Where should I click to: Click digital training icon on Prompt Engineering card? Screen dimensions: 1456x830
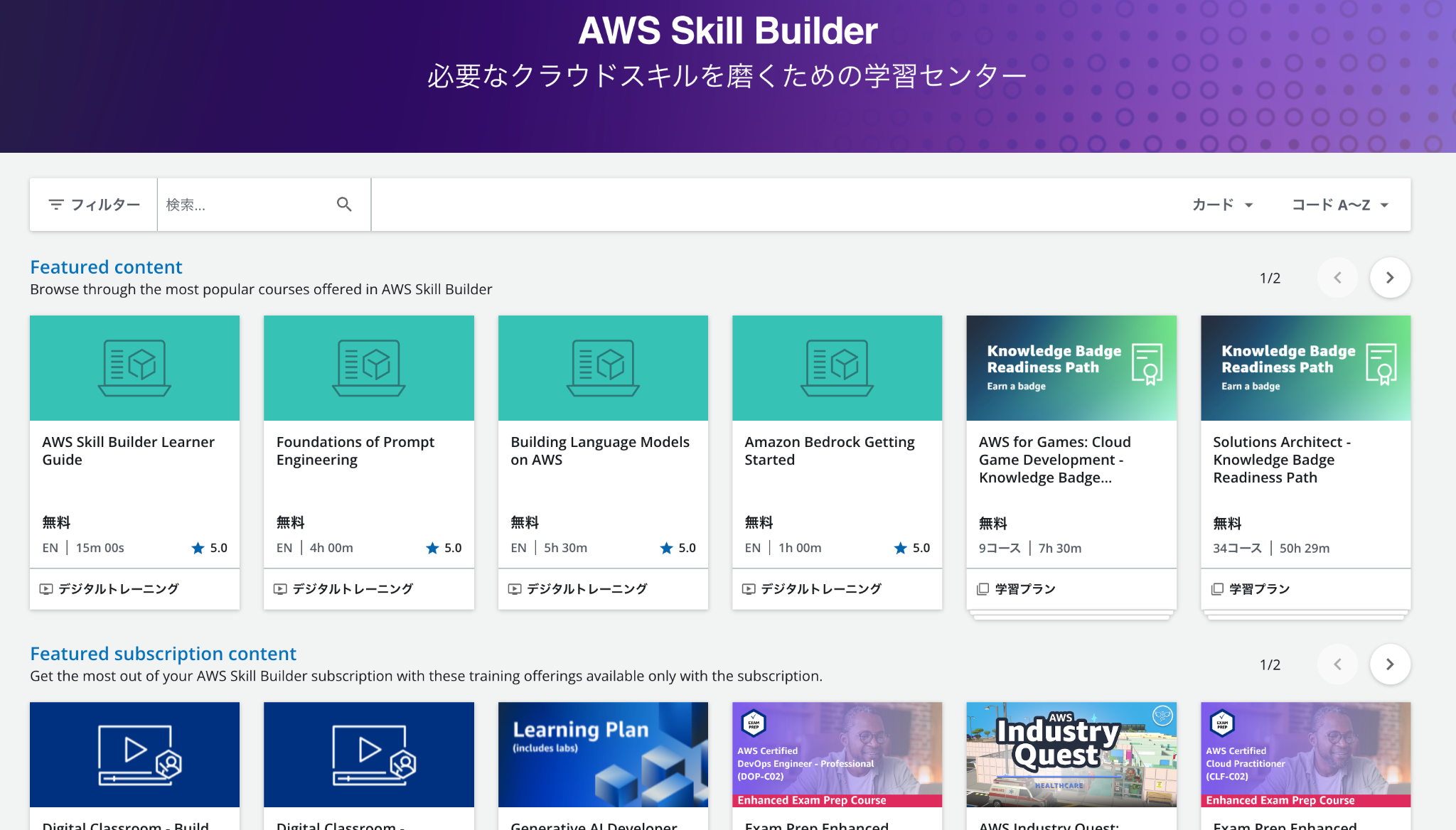coord(280,589)
